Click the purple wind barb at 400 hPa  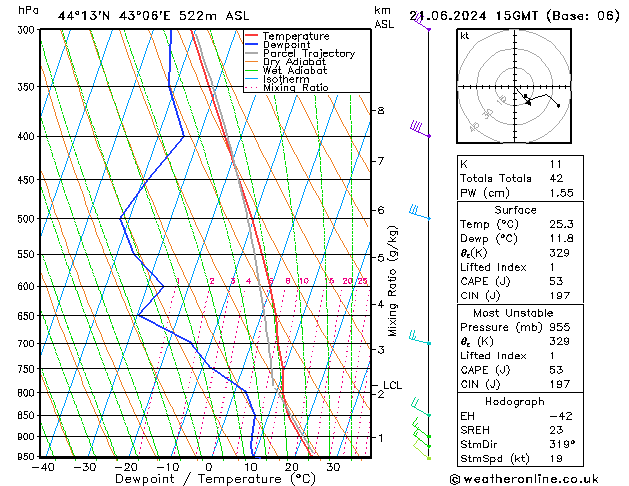point(420,130)
